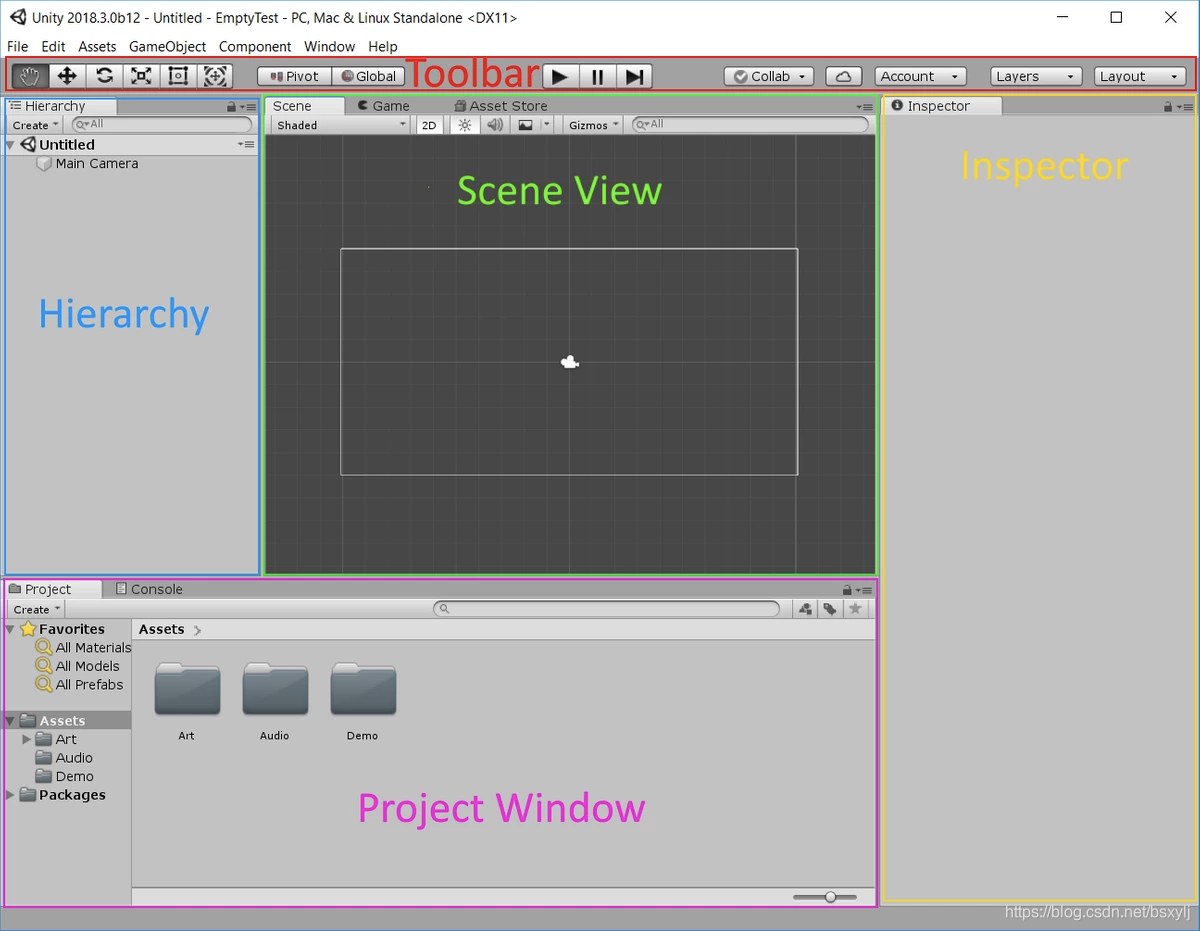Click the save search star icon
The image size is (1200, 931).
tap(855, 608)
